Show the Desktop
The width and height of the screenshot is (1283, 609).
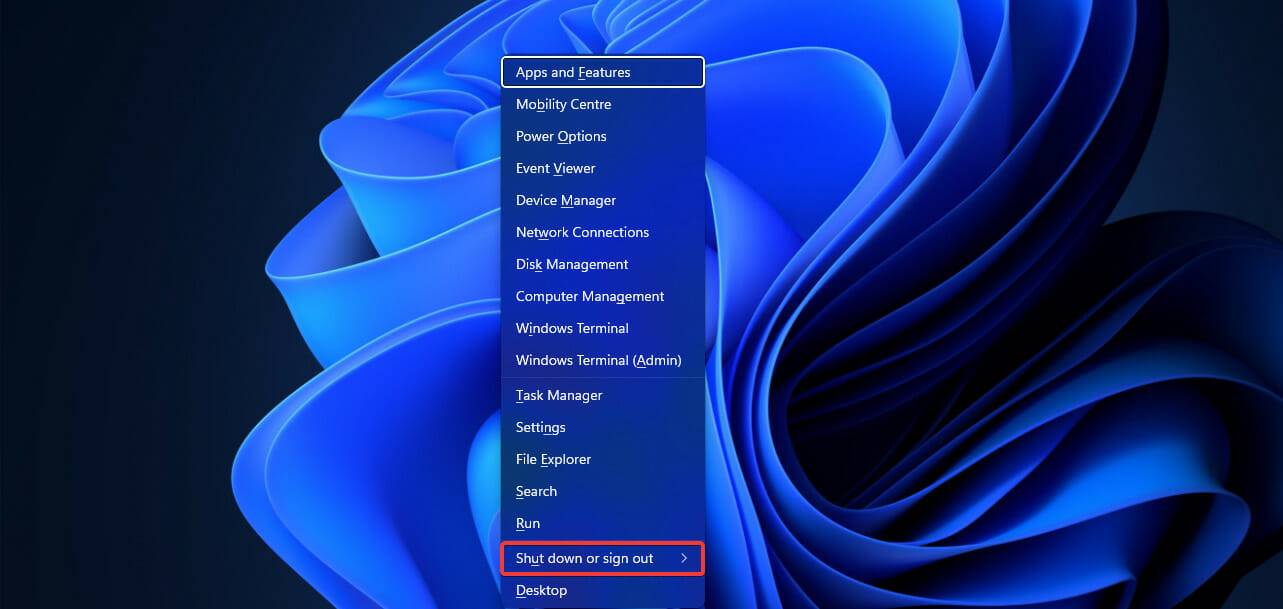[541, 590]
